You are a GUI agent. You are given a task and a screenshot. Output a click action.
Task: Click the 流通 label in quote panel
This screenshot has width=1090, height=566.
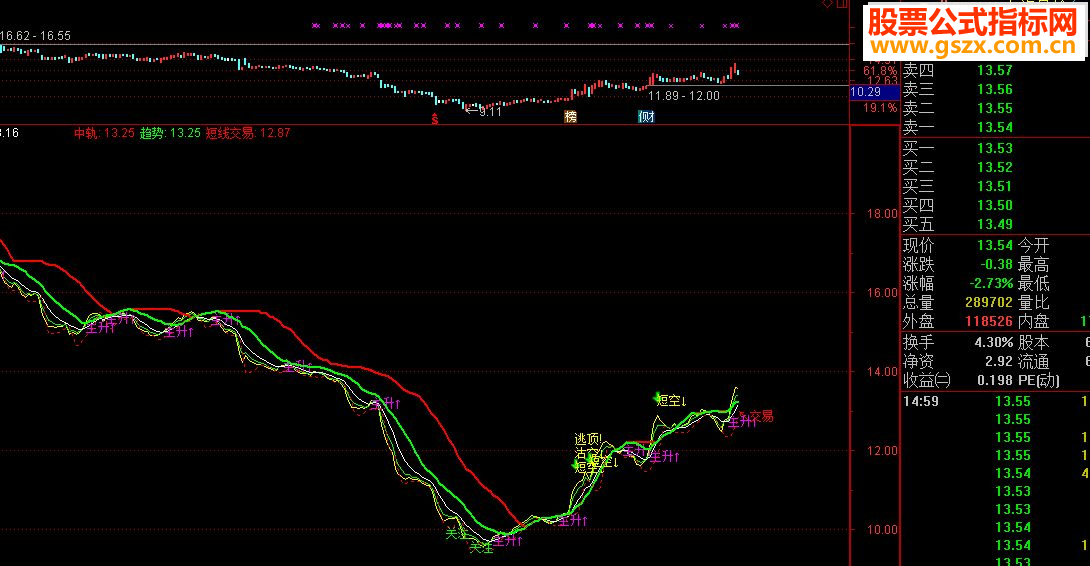(x=1034, y=361)
